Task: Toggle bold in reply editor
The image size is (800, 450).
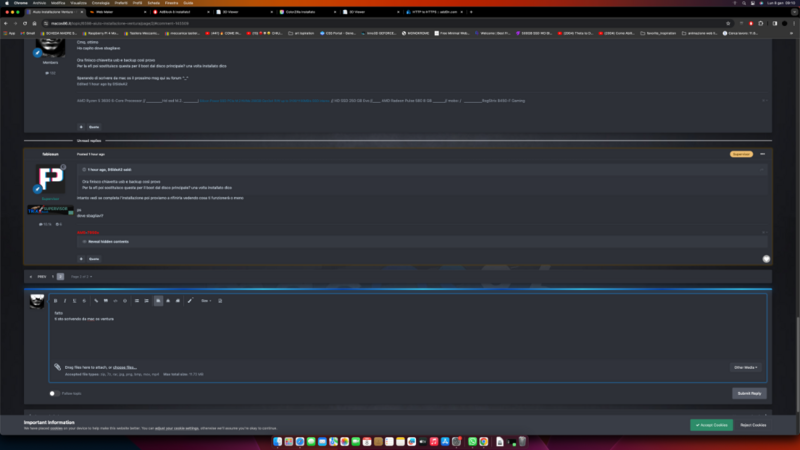Action: coord(56,301)
